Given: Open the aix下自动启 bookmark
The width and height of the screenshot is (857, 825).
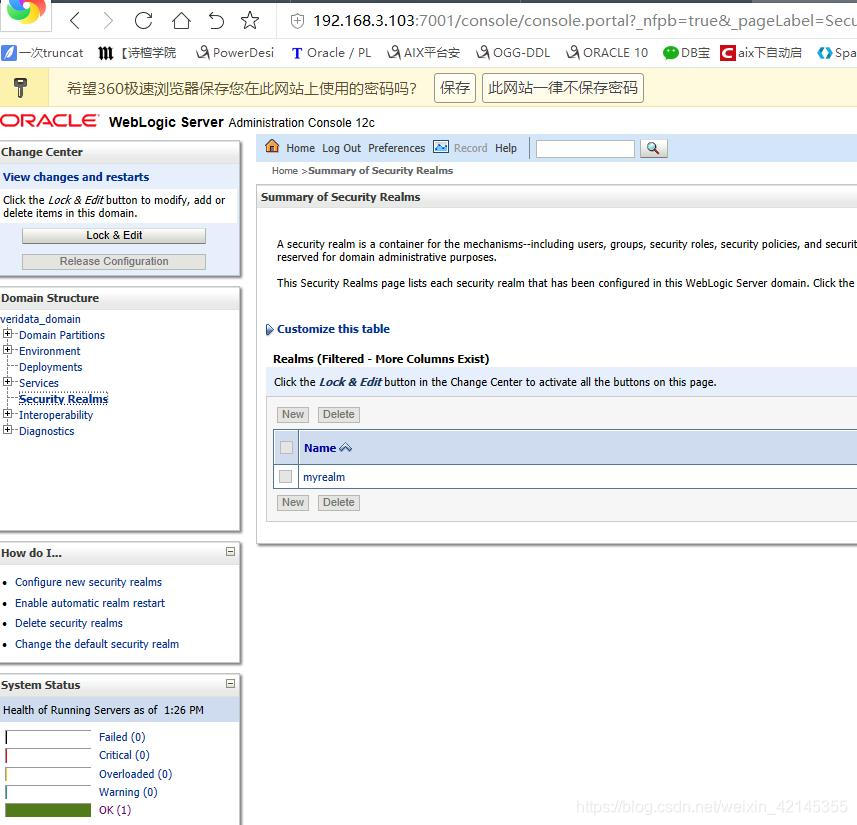Looking at the screenshot, I should [x=761, y=52].
